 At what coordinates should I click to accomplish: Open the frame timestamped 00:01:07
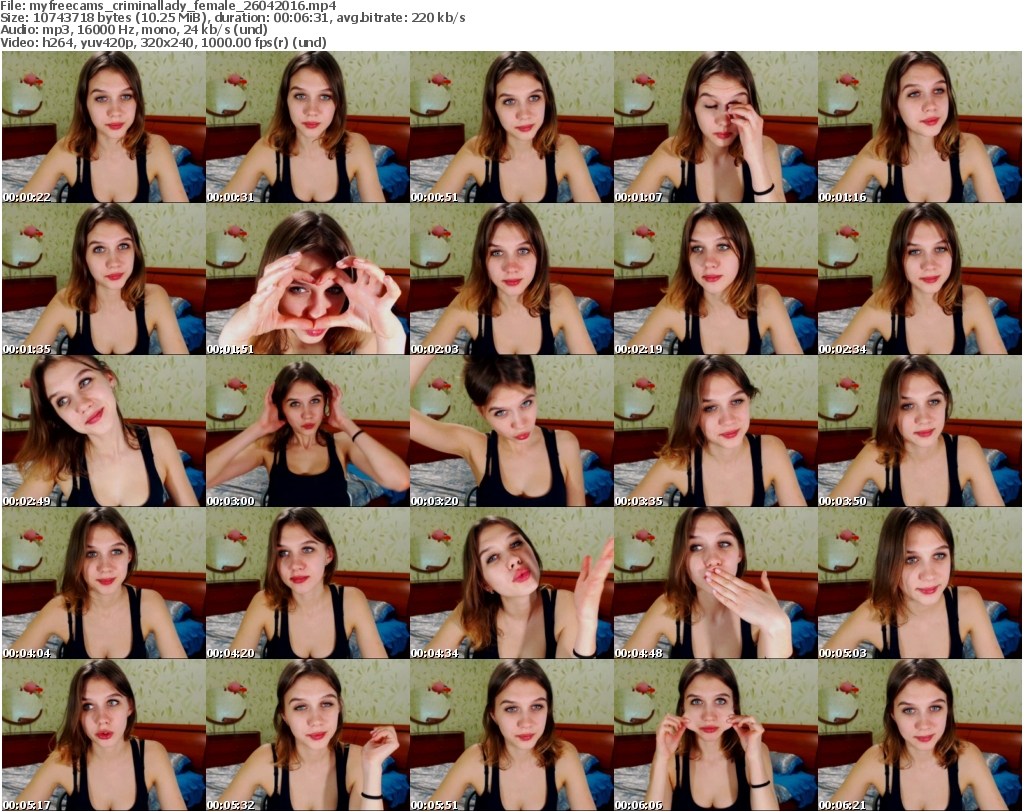coord(716,127)
